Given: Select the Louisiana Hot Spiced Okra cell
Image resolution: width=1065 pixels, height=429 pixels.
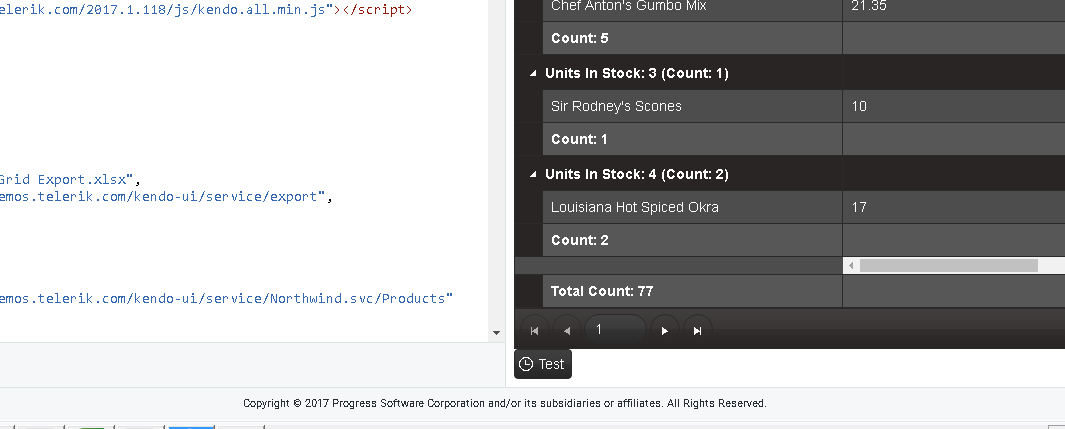Looking at the screenshot, I should (x=634, y=207).
